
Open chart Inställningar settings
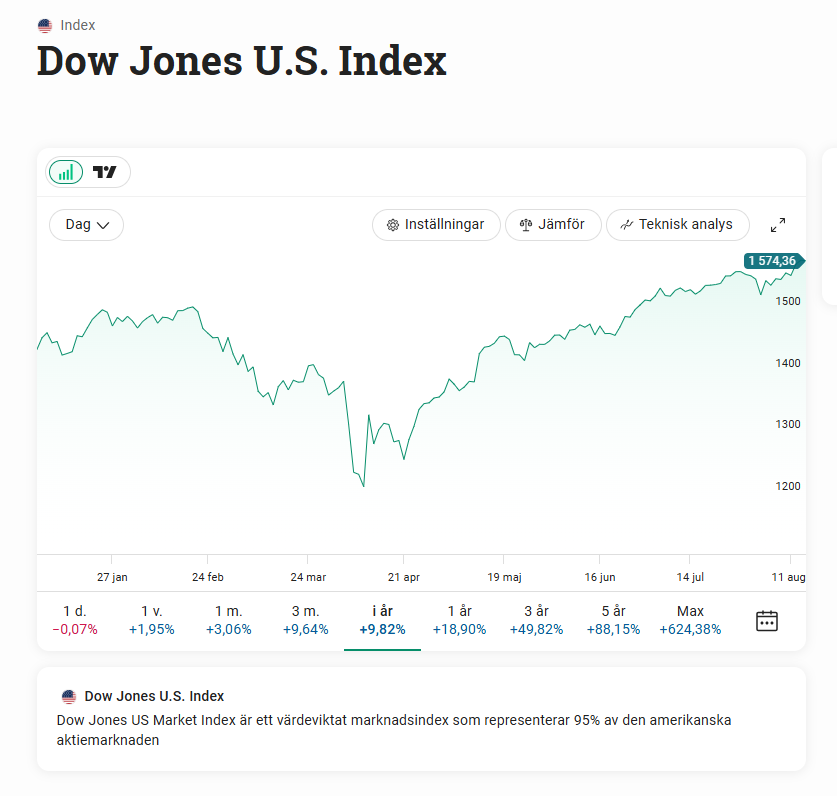pos(435,225)
